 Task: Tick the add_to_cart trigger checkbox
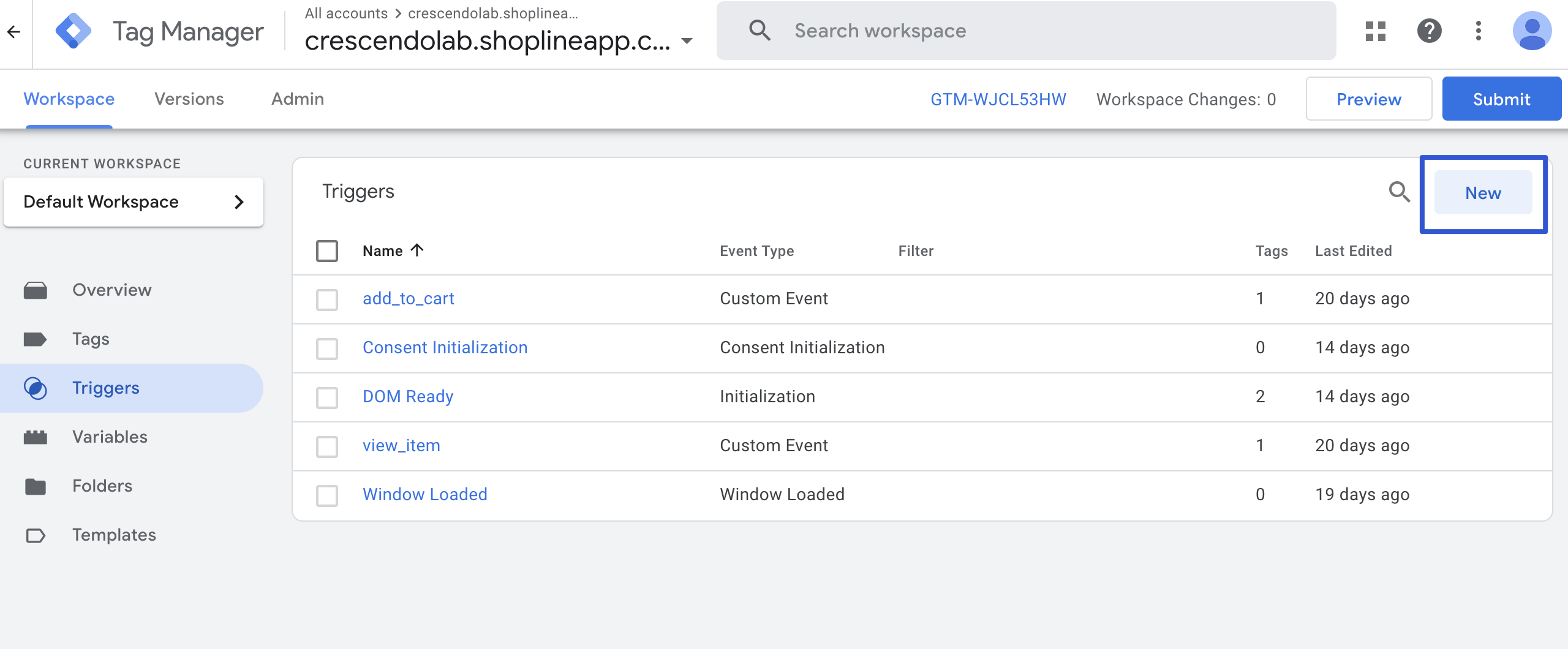[x=327, y=300]
